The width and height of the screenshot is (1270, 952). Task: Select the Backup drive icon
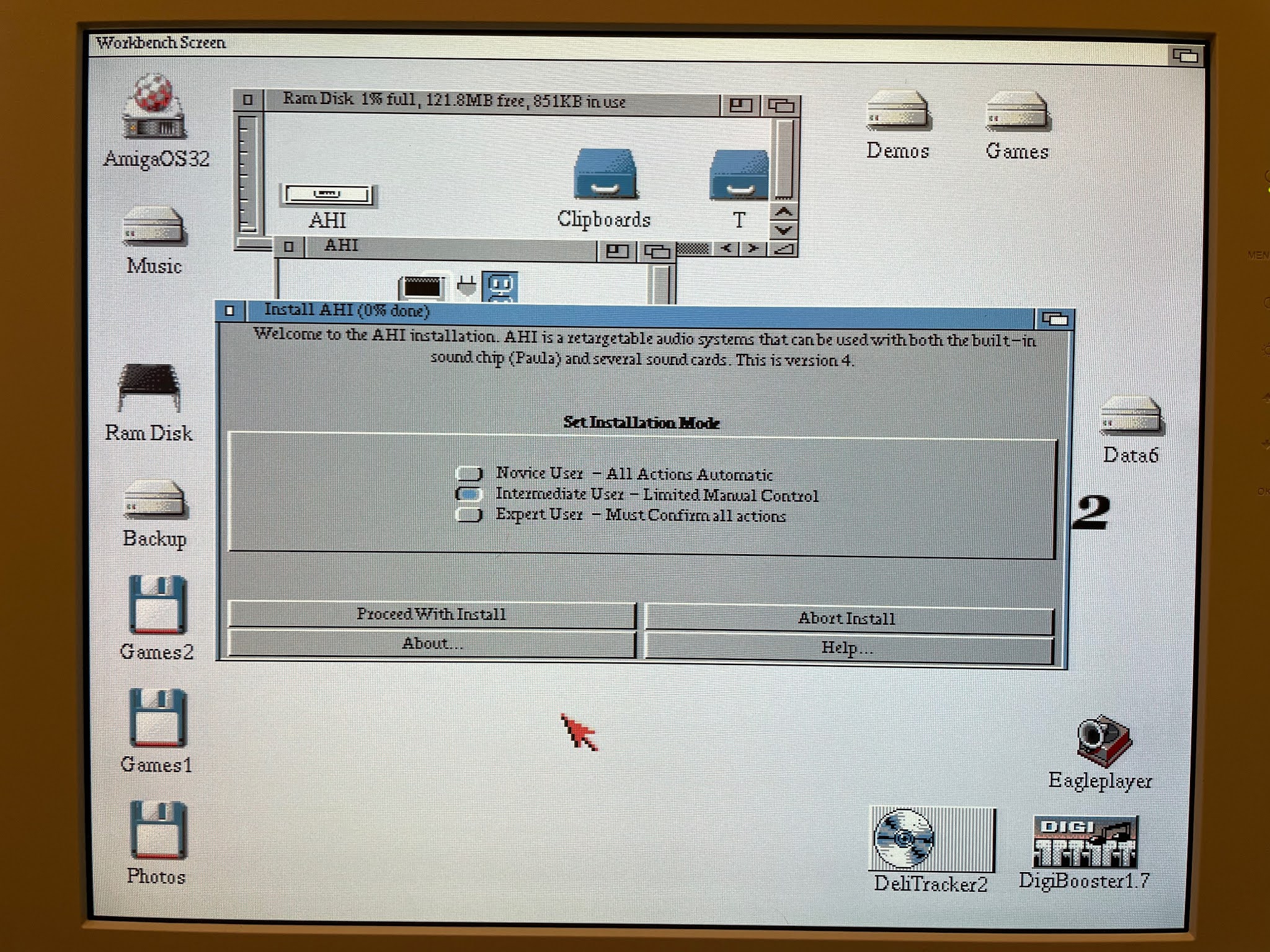pyautogui.click(x=154, y=500)
